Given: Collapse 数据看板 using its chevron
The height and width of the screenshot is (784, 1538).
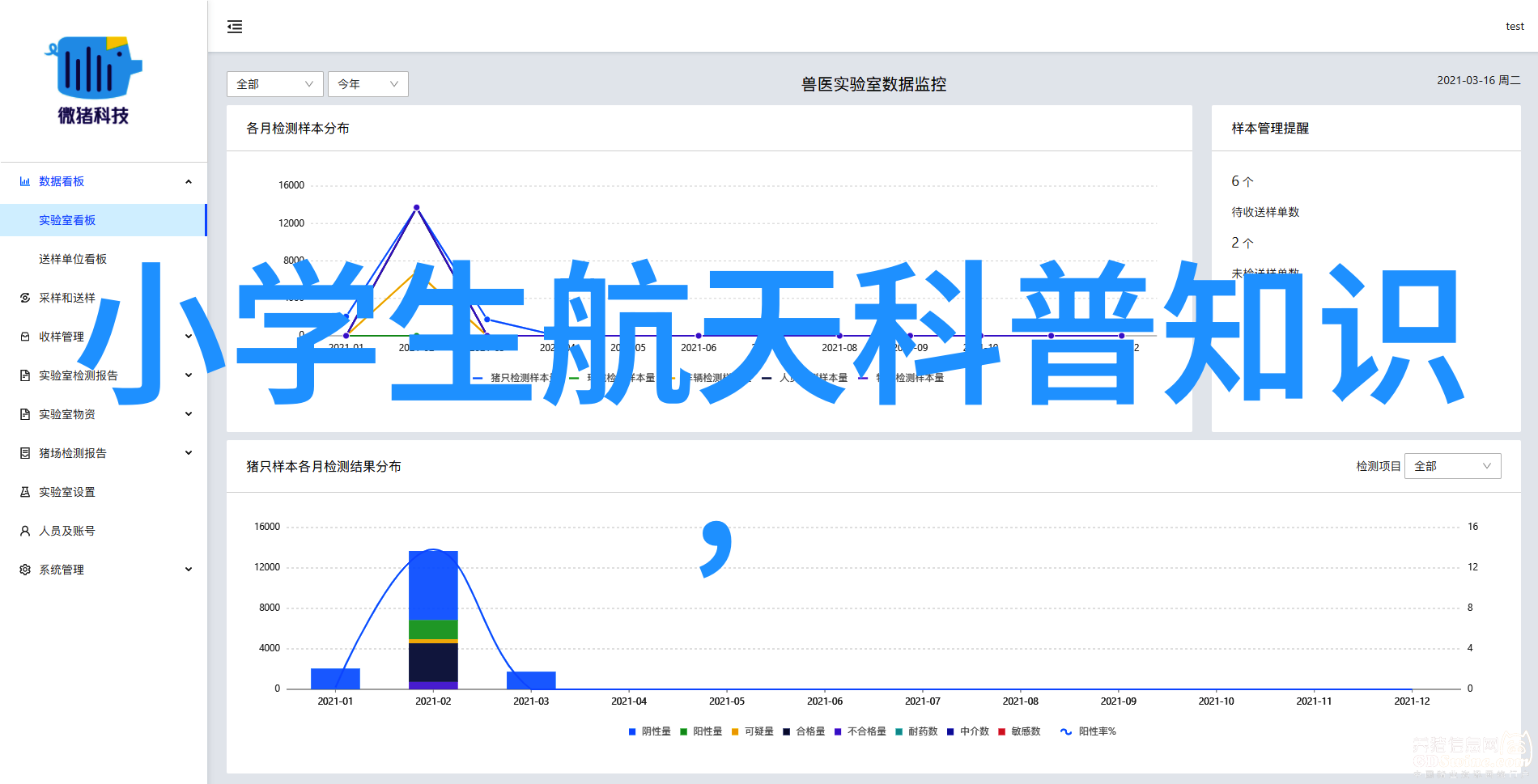Looking at the screenshot, I should (189, 181).
